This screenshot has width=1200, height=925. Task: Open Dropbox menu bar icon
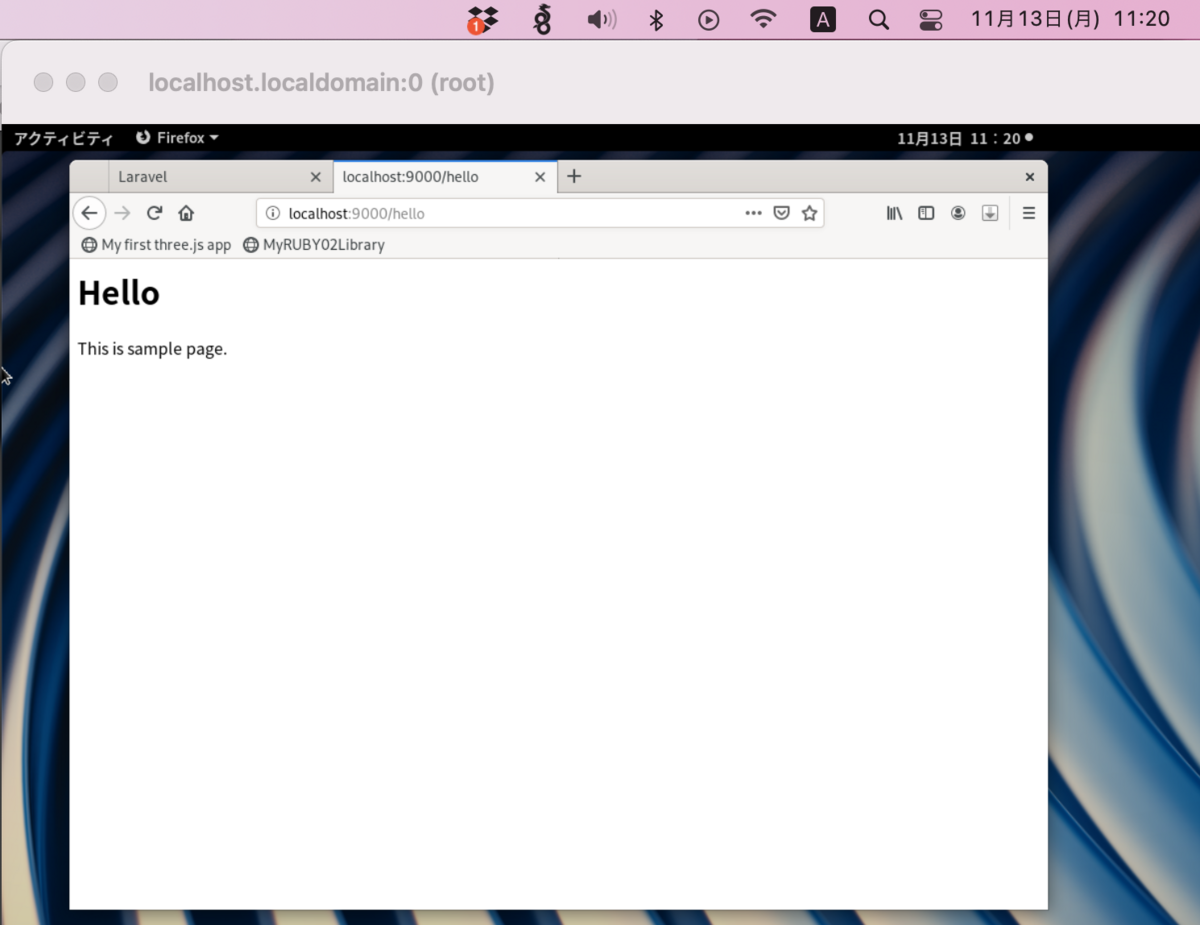pyautogui.click(x=483, y=19)
